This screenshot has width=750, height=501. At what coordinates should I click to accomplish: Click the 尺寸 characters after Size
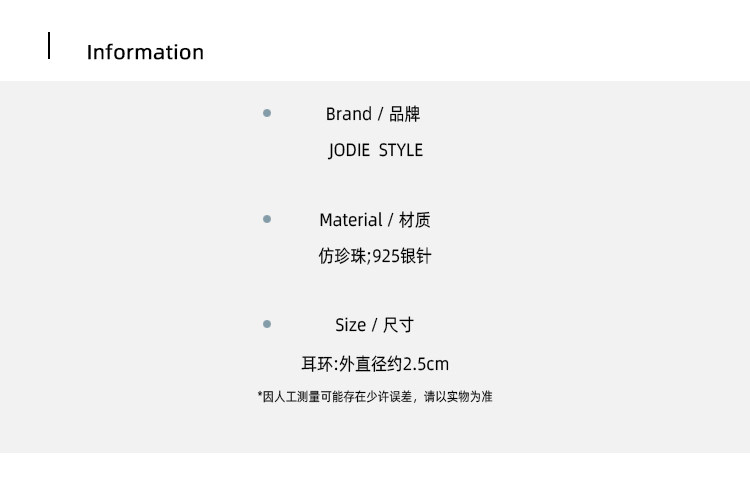click(399, 325)
